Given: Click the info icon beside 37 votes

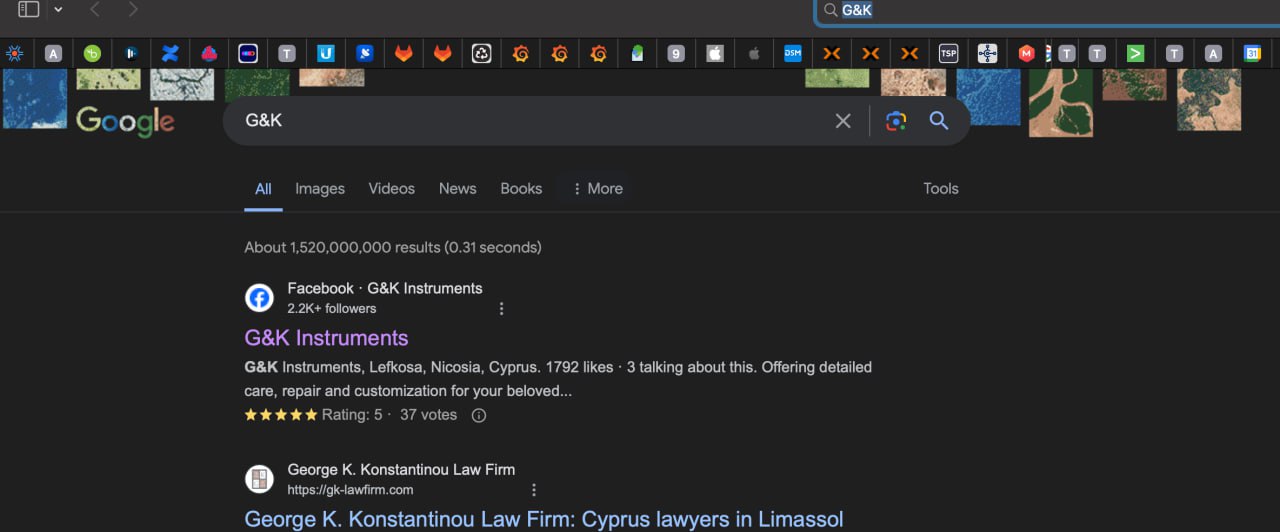Looking at the screenshot, I should click(479, 416).
